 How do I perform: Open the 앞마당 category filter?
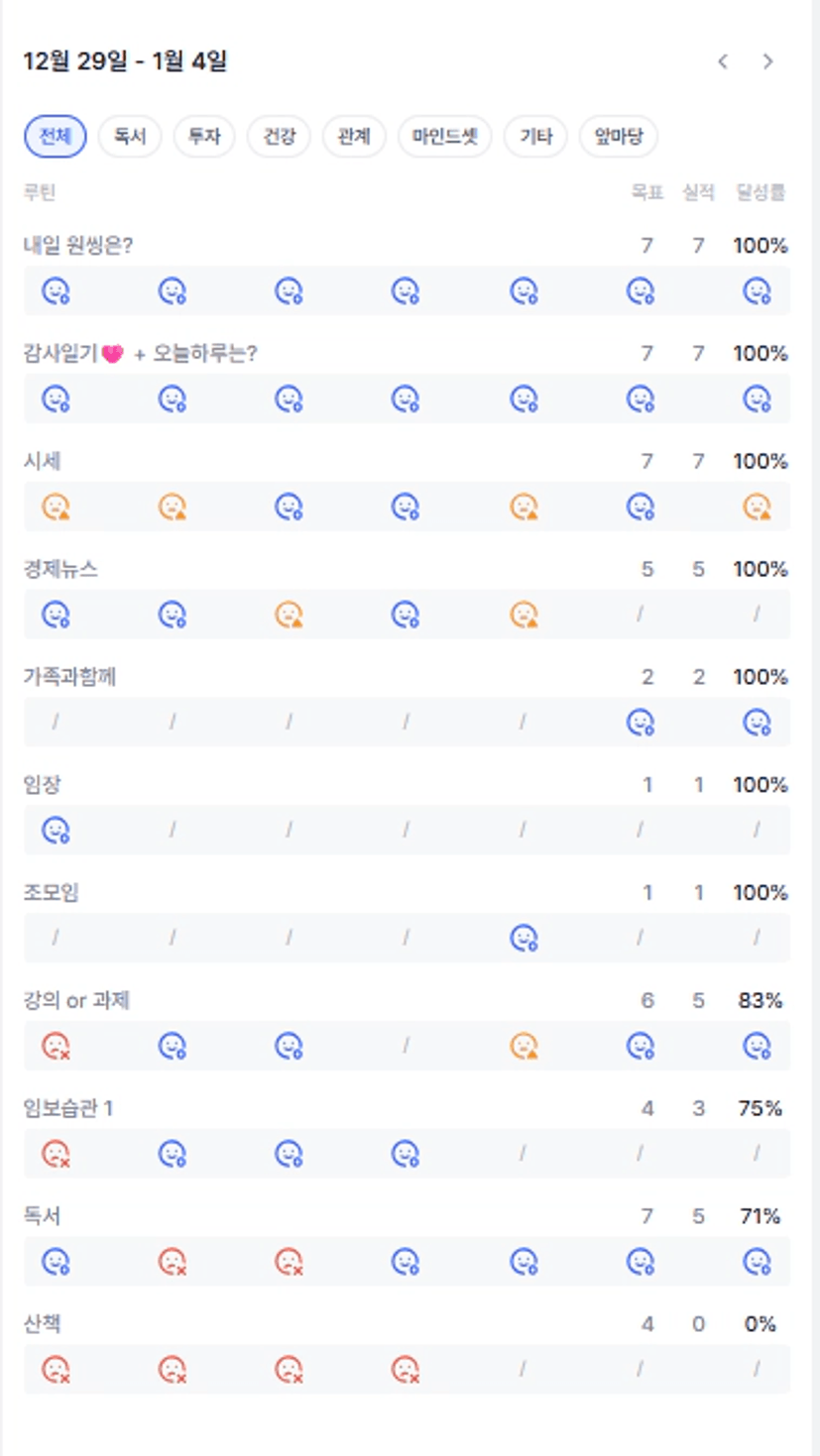[x=619, y=137]
